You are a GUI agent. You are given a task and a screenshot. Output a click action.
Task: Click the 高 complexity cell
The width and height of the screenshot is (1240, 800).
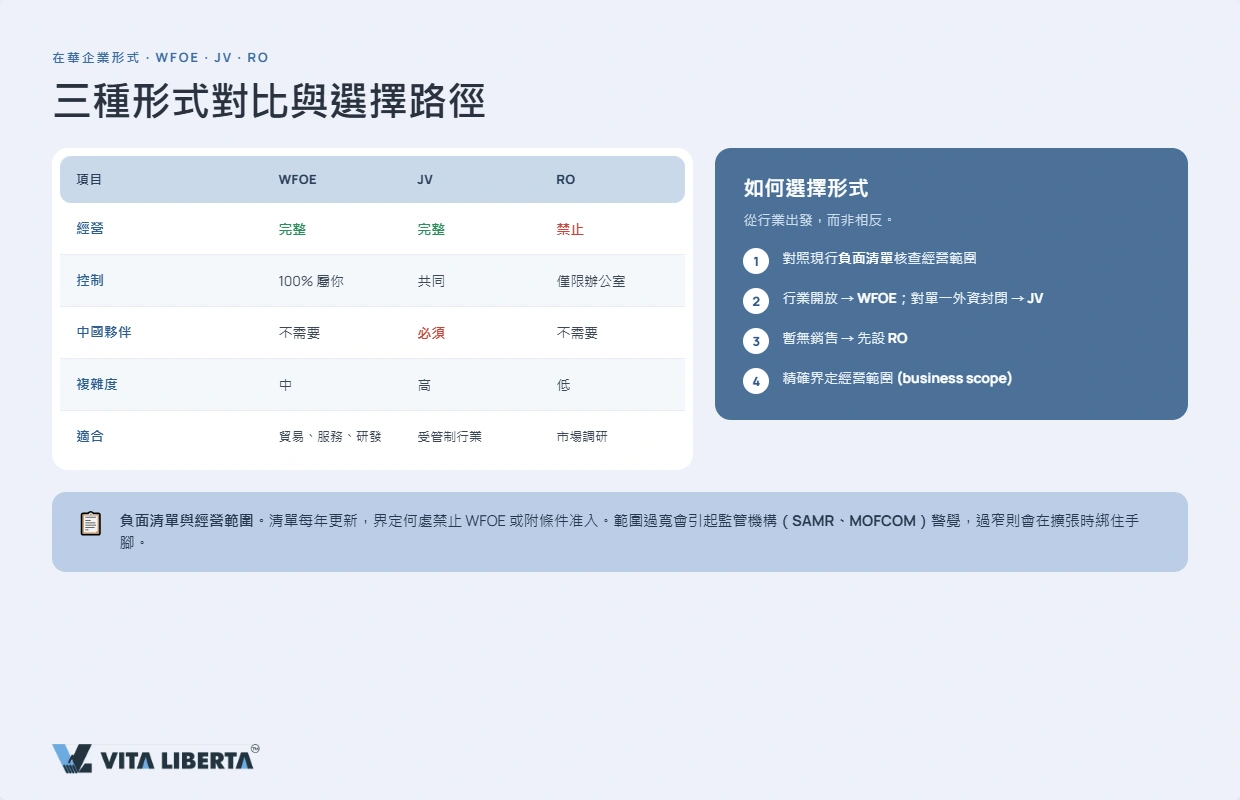click(x=424, y=385)
